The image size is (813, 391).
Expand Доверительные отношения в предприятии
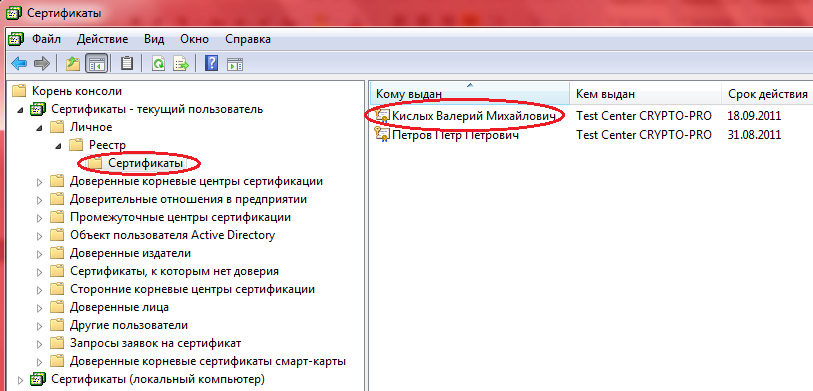click(39, 200)
